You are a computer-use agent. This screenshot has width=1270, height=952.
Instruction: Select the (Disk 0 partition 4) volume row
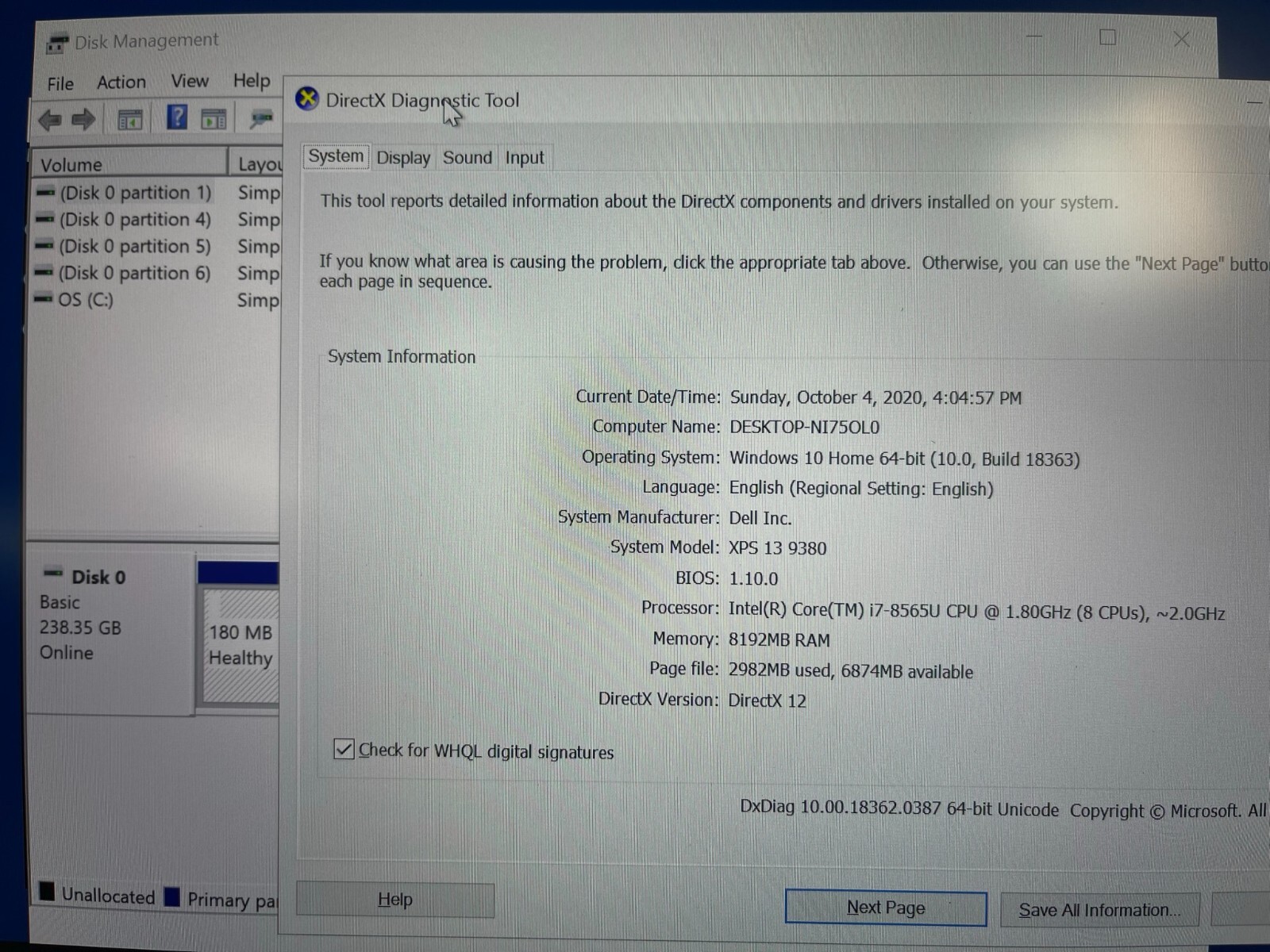(x=157, y=220)
